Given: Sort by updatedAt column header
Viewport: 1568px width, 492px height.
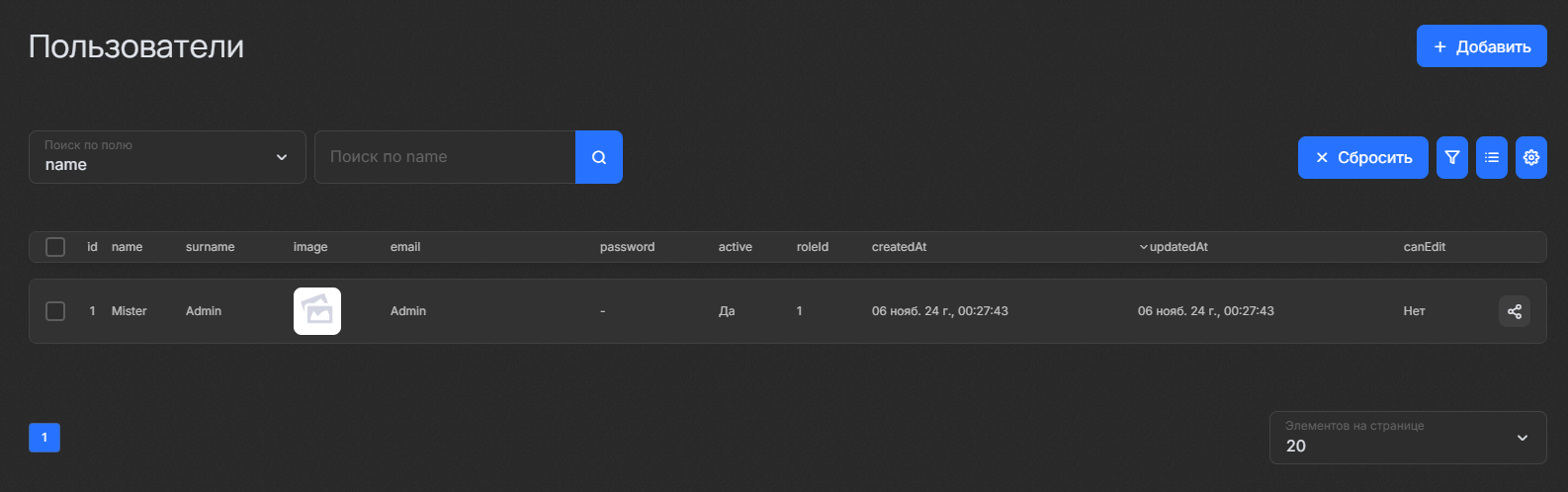Looking at the screenshot, I should 1177,247.
